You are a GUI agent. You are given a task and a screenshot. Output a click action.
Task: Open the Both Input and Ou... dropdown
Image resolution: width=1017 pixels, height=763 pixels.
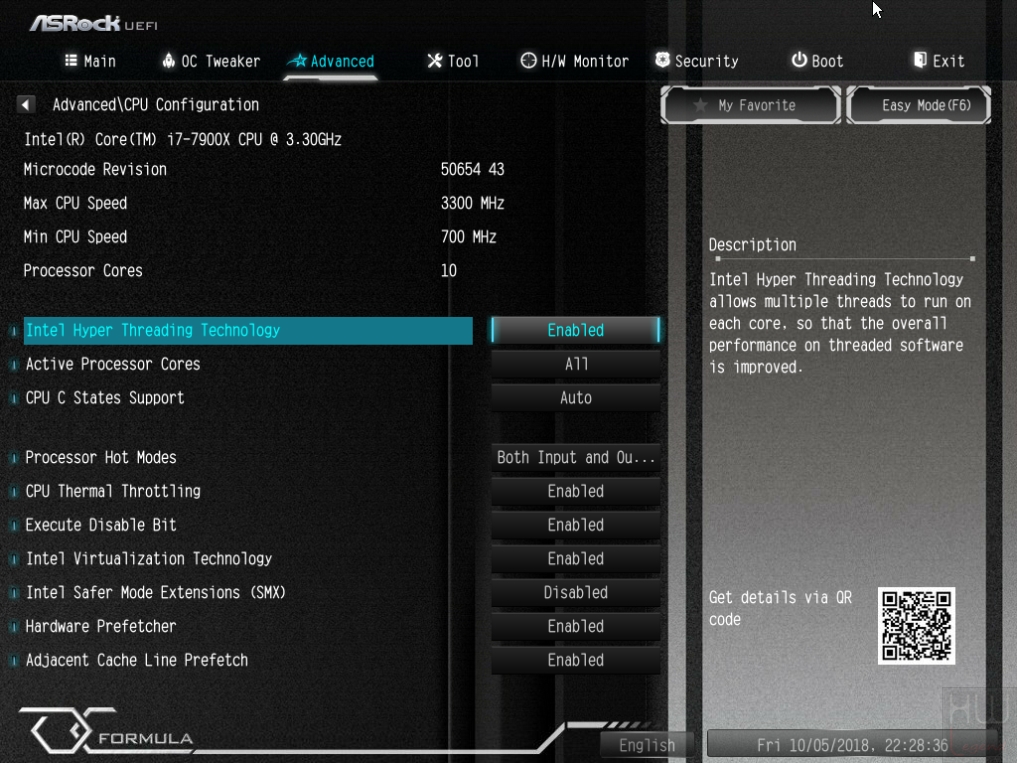575,457
